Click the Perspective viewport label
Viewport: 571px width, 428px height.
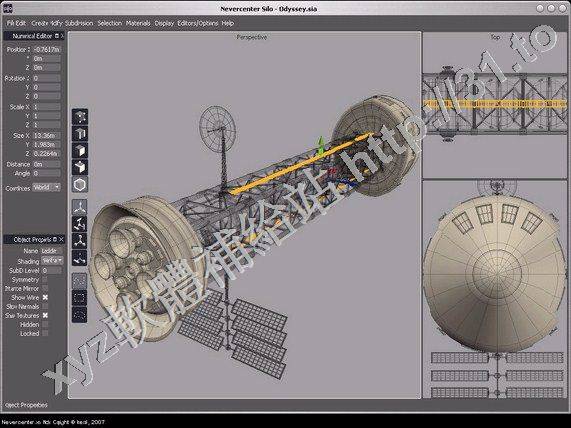[252, 37]
